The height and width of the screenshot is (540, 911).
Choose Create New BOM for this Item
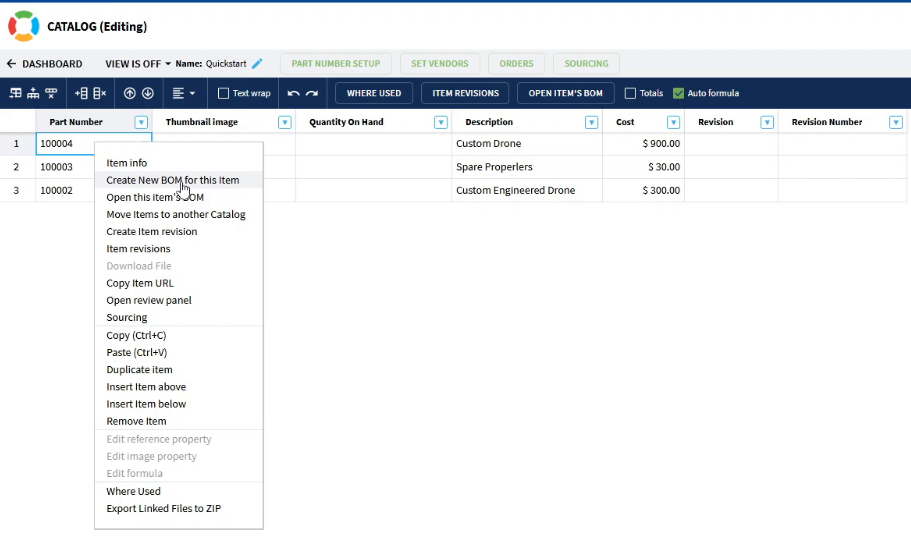pos(179,180)
